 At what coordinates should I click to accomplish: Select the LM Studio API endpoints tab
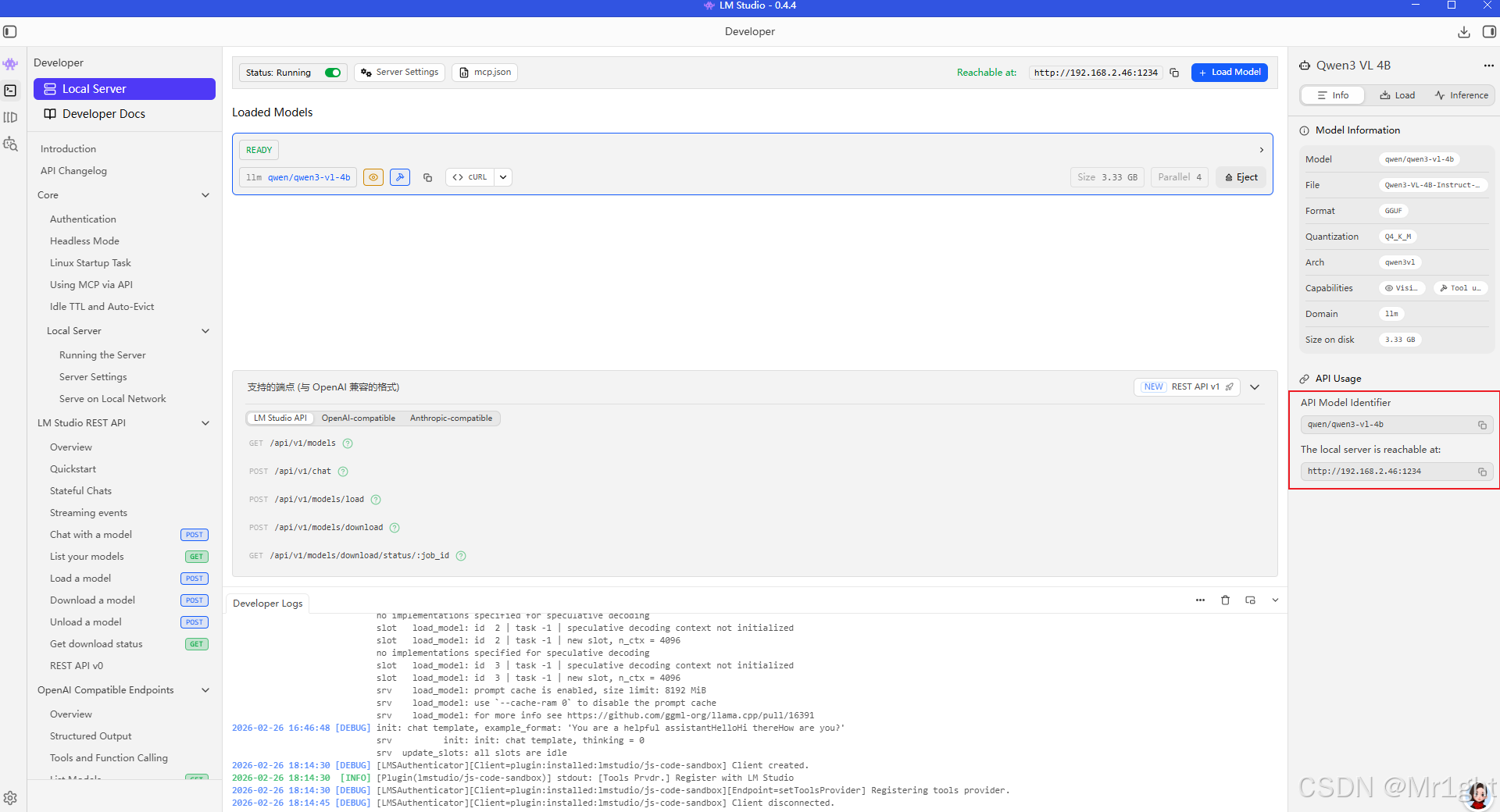[x=280, y=418]
